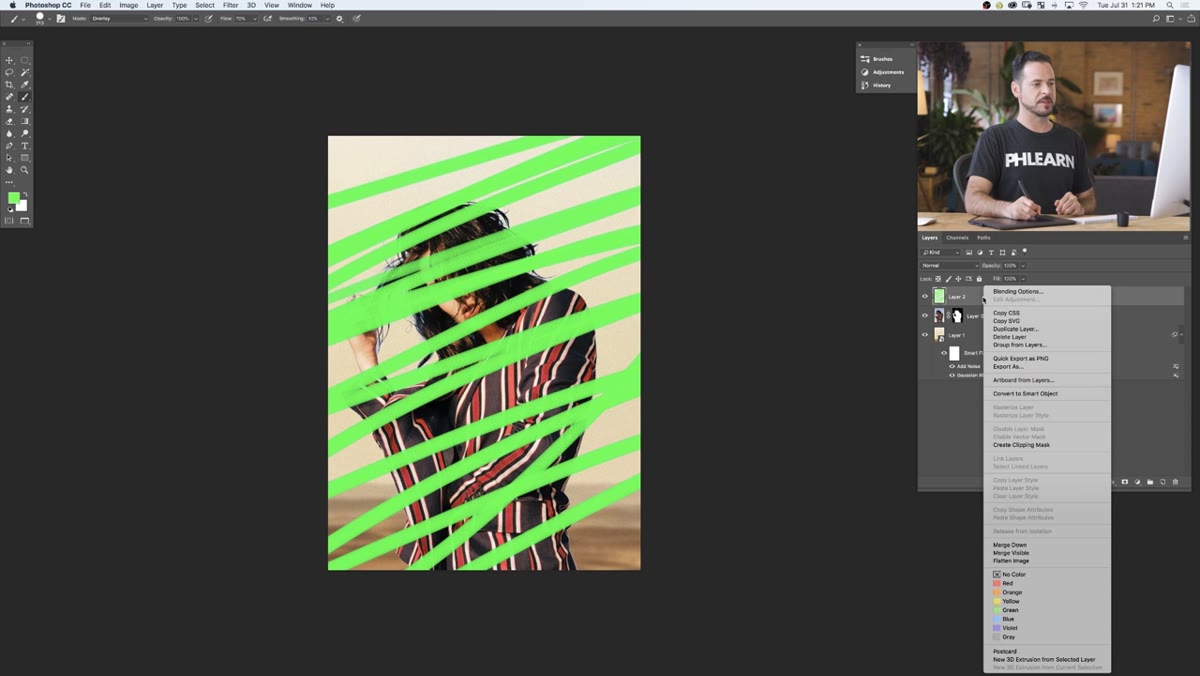Select the Move tool
1200x676 pixels.
click(10, 60)
